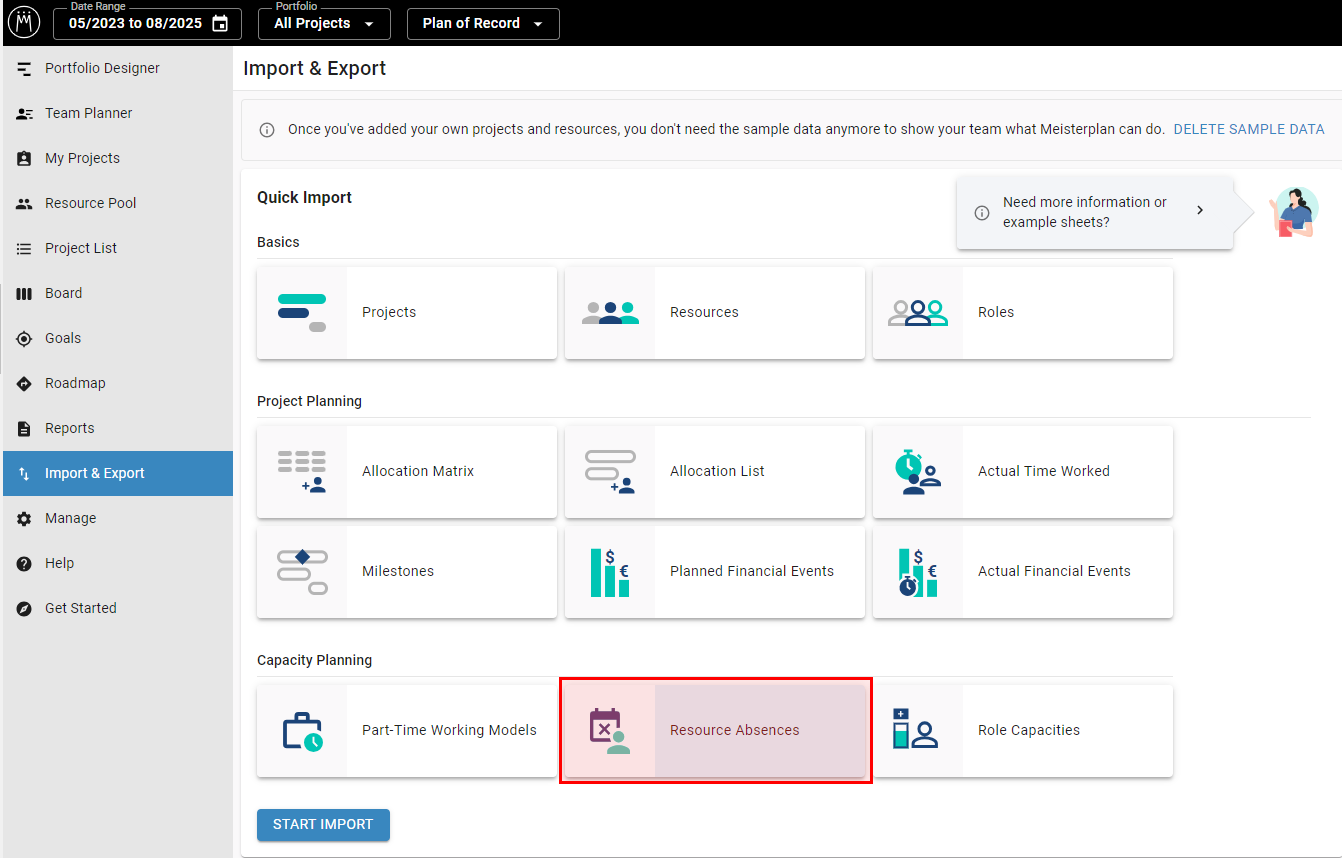
Task: Select My Projects in the sidebar
Action: pos(118,159)
